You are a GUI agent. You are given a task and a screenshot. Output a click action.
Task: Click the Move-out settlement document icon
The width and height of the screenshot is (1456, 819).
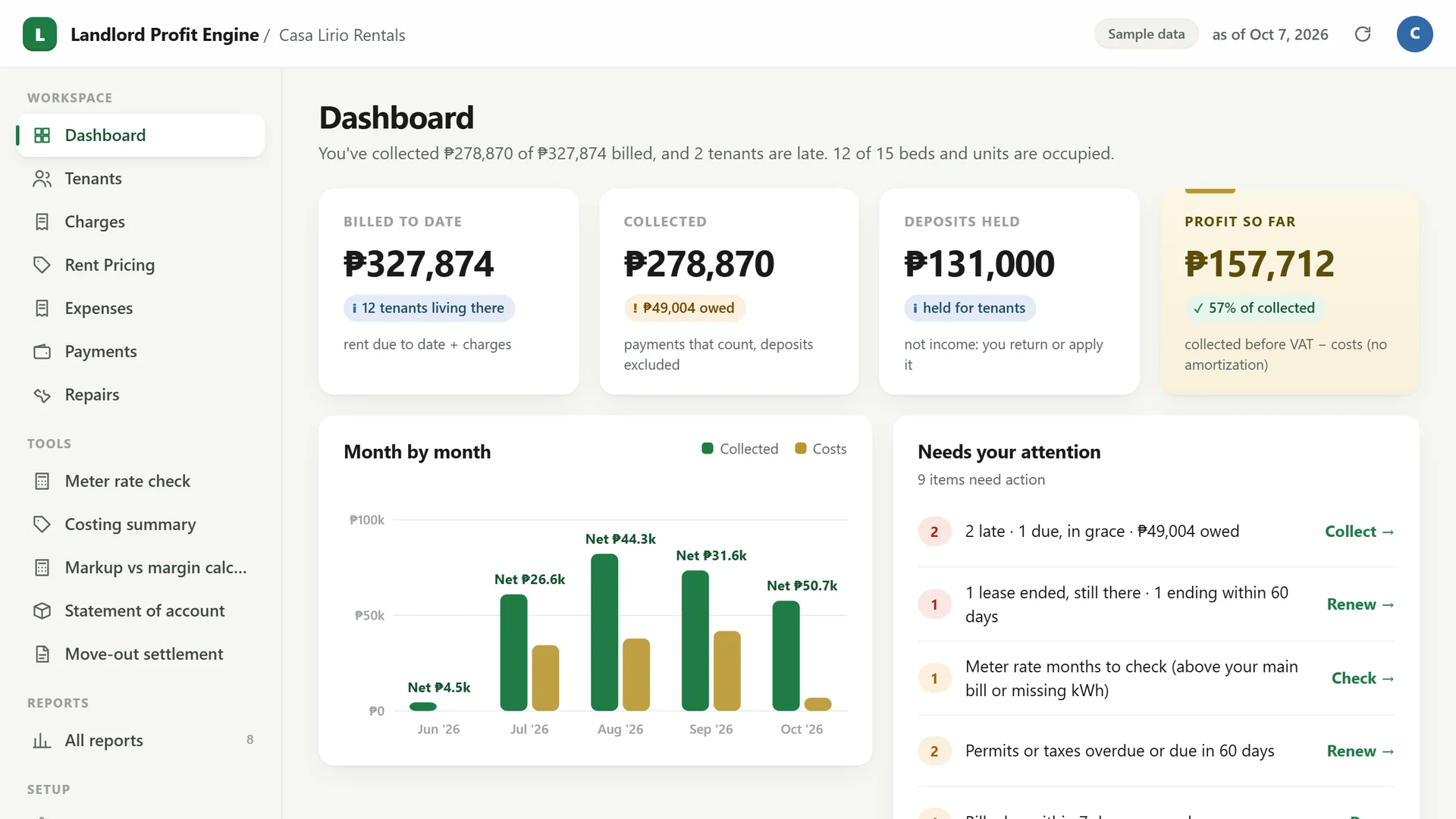point(42,654)
